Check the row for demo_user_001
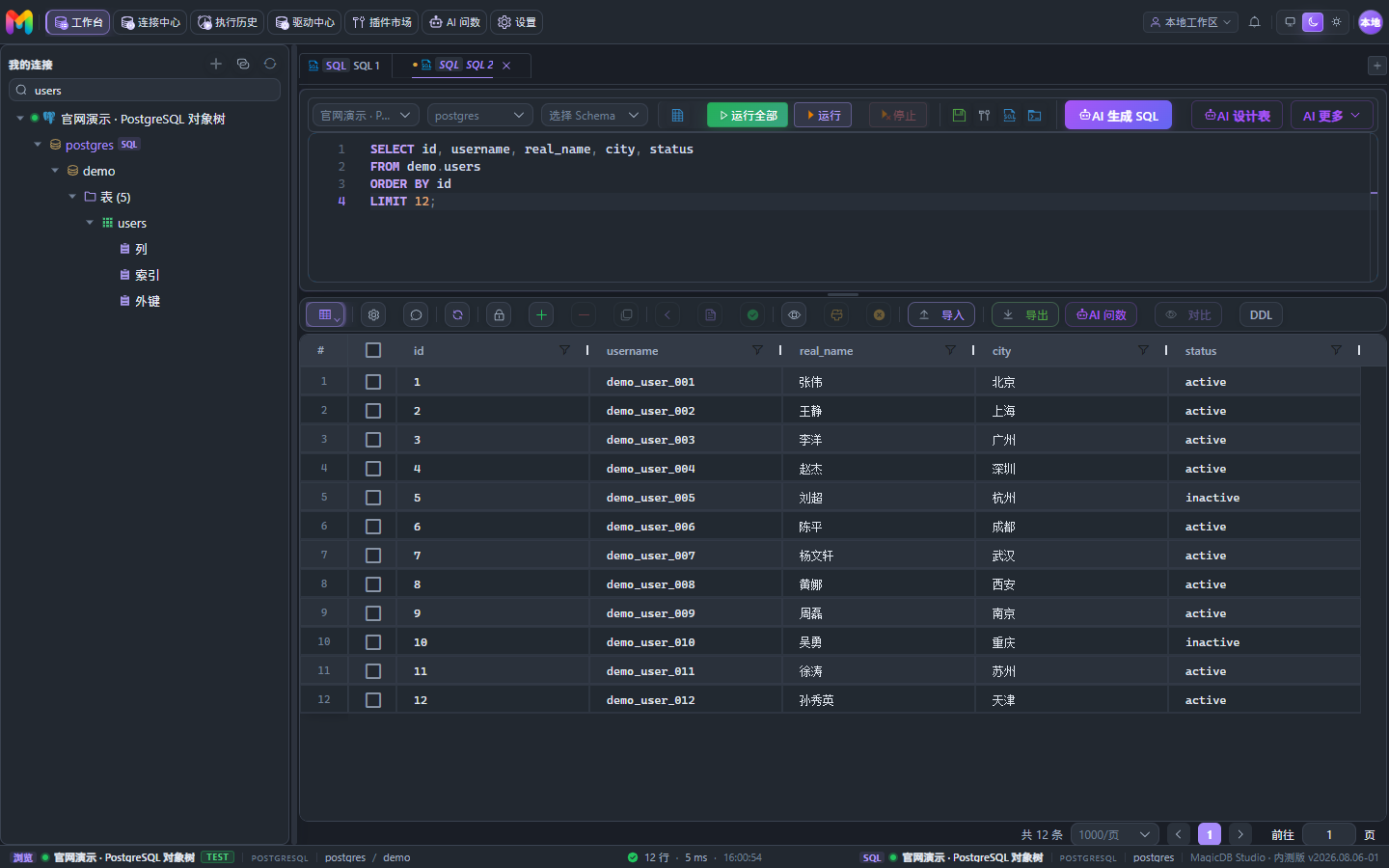The width and height of the screenshot is (1389, 868). coord(373,382)
